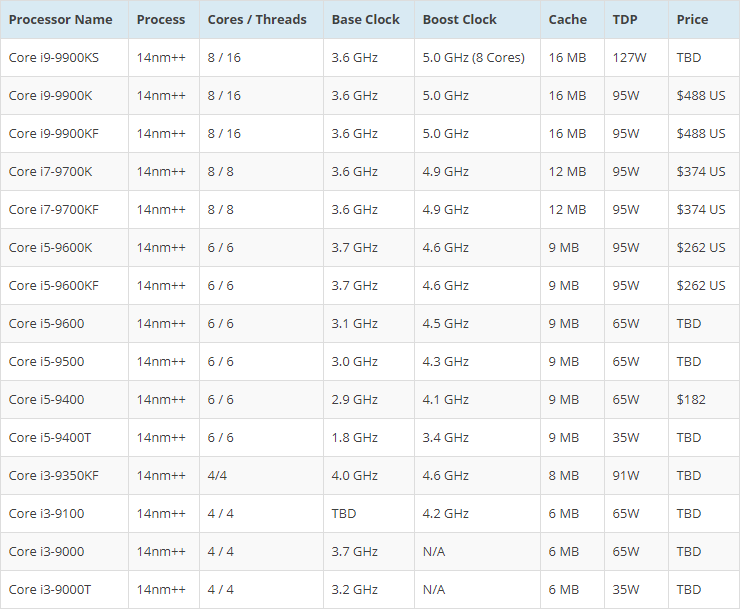This screenshot has height=609, width=740.
Task: Select the Core i5-9400 name cell
Action: pyautogui.click(x=64, y=399)
